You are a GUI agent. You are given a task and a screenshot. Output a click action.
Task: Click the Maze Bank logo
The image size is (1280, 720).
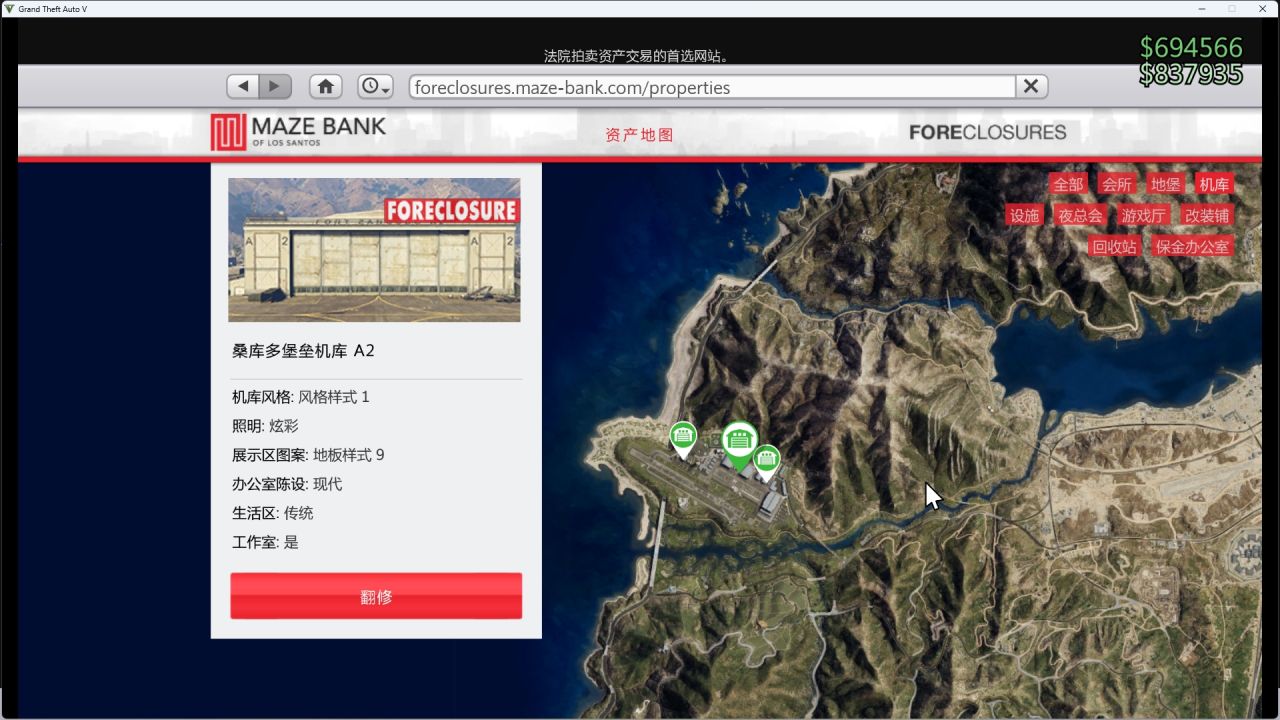[298, 132]
